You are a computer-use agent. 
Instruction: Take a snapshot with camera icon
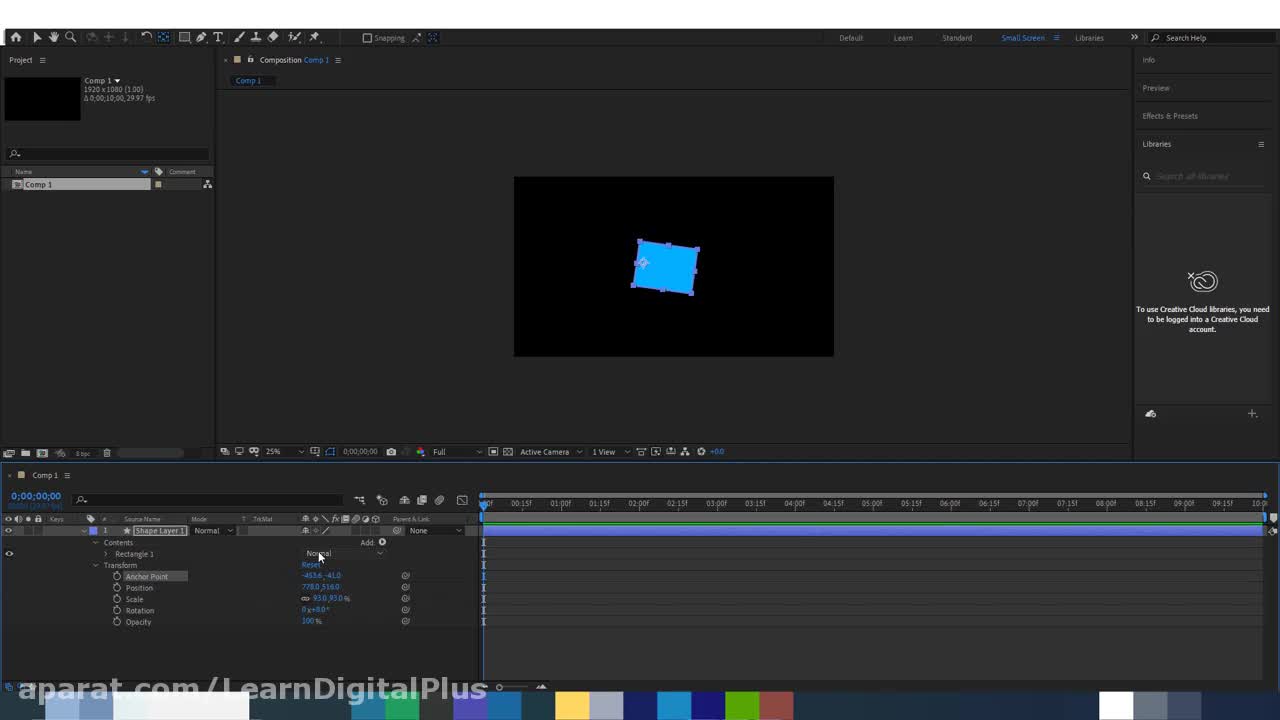point(391,452)
